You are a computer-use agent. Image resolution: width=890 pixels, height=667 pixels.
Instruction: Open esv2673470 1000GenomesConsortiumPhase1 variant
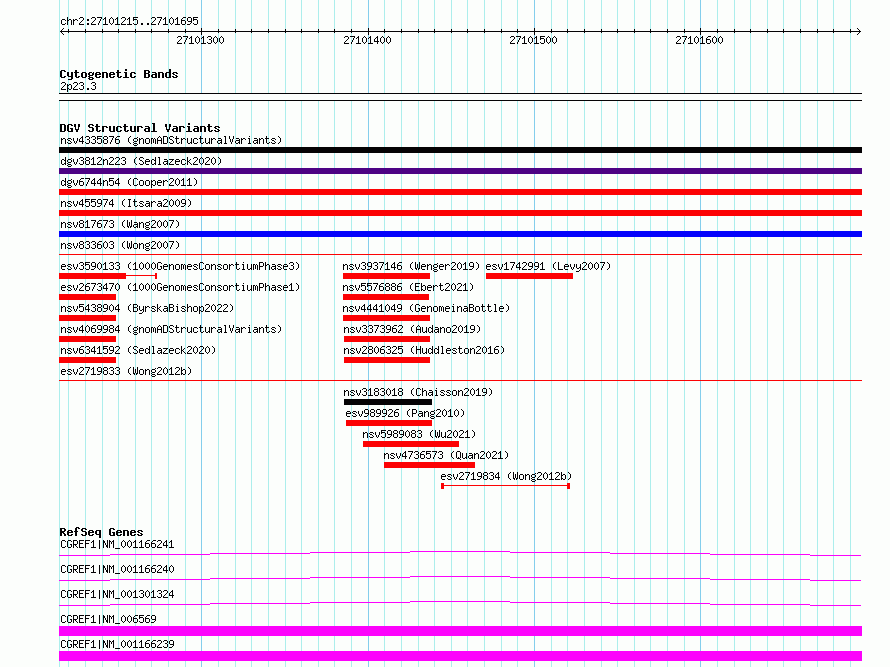coord(180,287)
